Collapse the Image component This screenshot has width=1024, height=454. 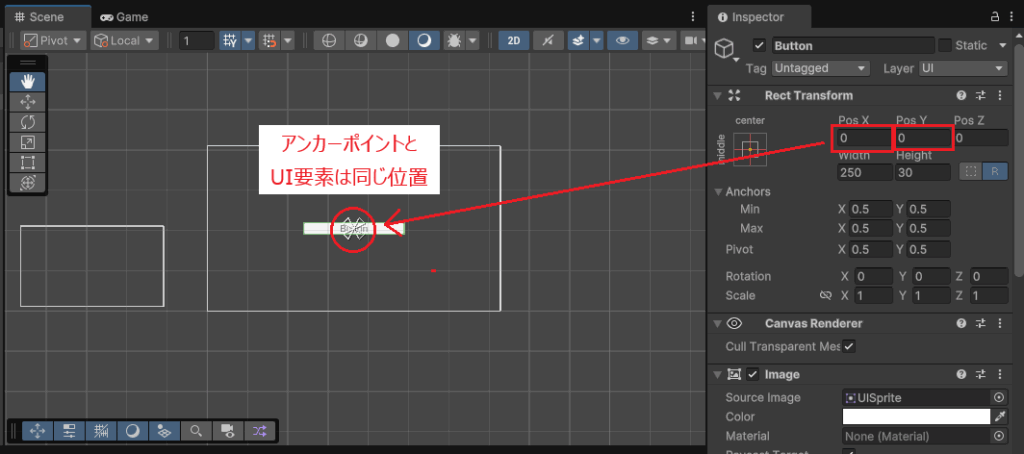pyautogui.click(x=718, y=374)
